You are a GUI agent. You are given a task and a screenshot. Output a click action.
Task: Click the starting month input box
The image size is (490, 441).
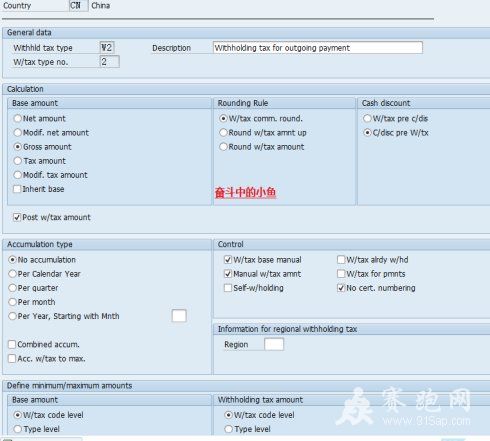179,316
